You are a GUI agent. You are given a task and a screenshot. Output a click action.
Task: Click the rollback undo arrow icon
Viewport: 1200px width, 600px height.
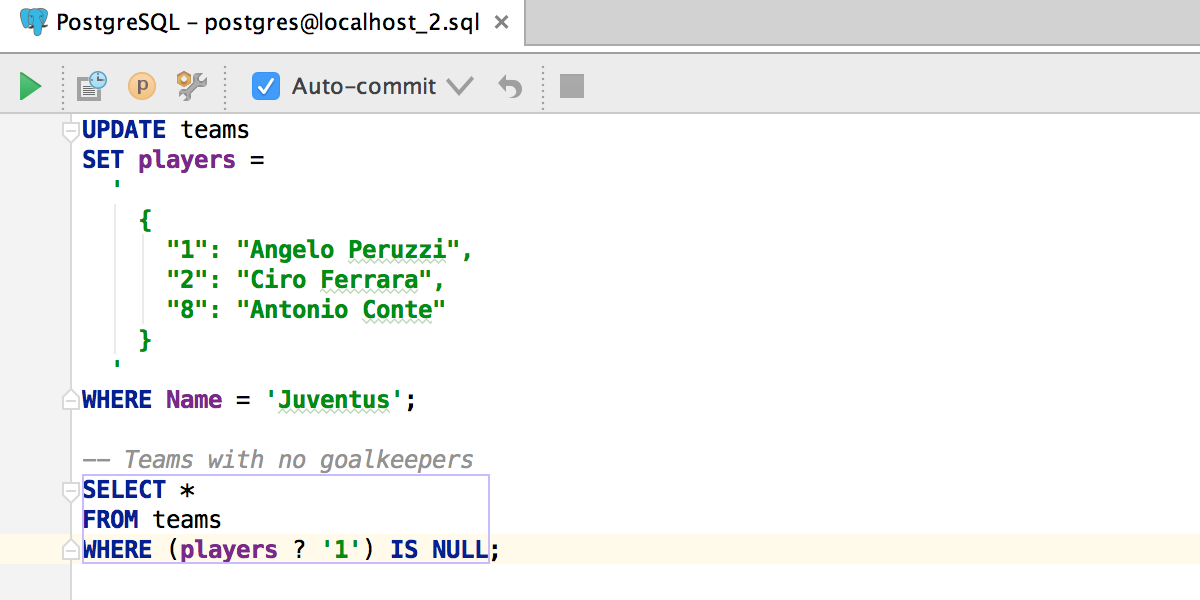point(510,87)
